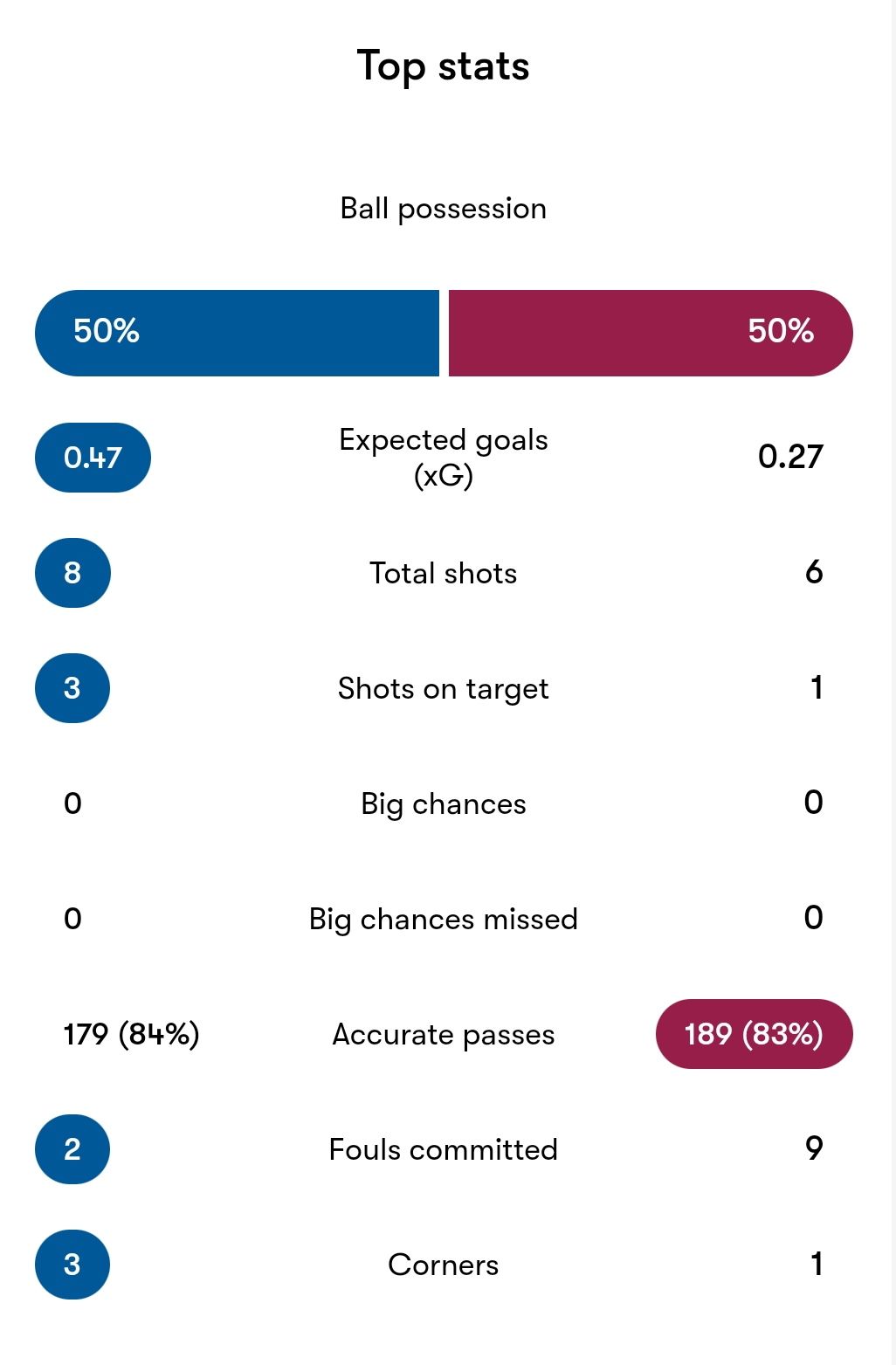
Task: Click the Expected goals (xG) label
Action: [444, 458]
